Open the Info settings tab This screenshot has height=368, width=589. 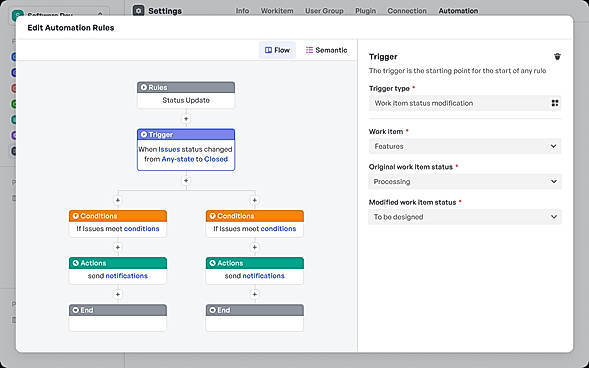(242, 11)
